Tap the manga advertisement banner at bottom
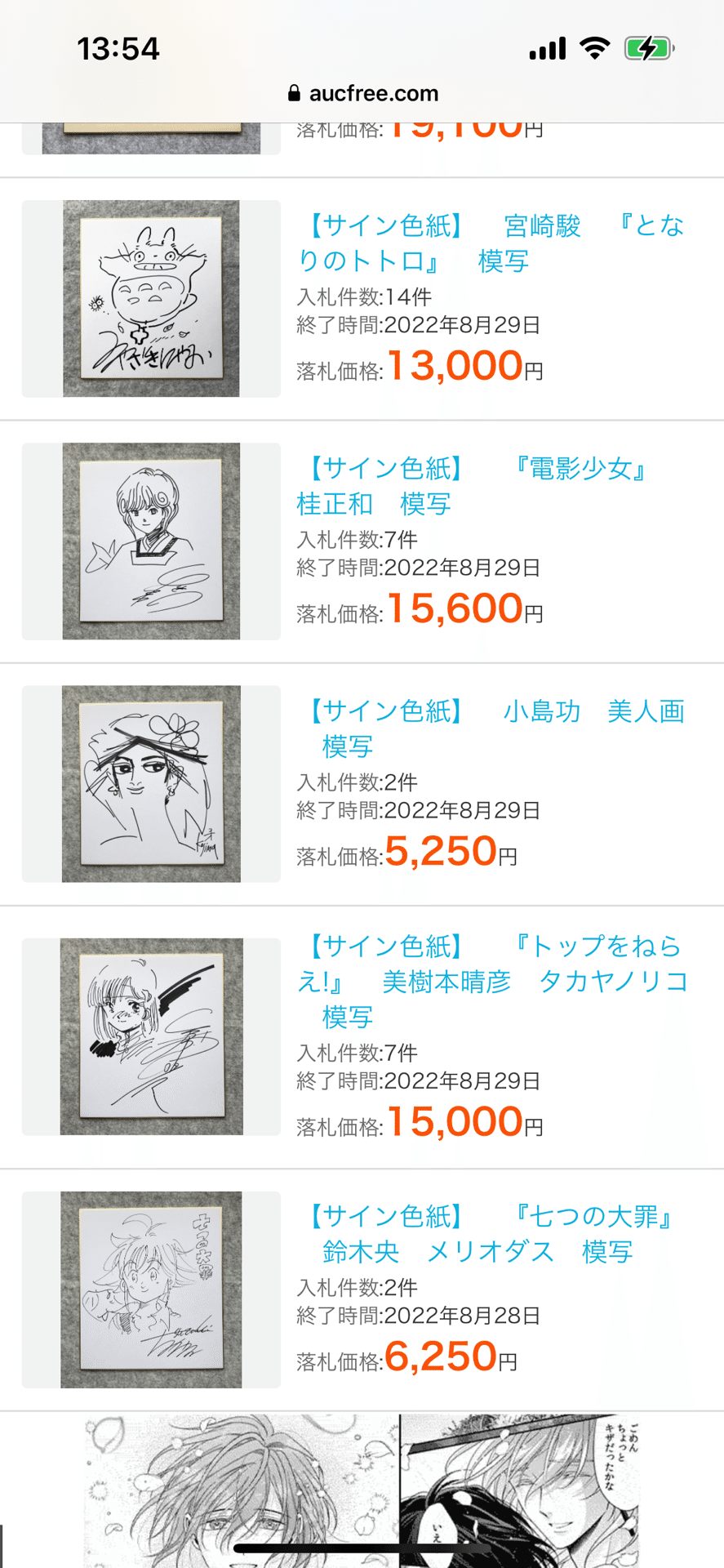The image size is (724, 1568). pyautogui.click(x=362, y=1490)
